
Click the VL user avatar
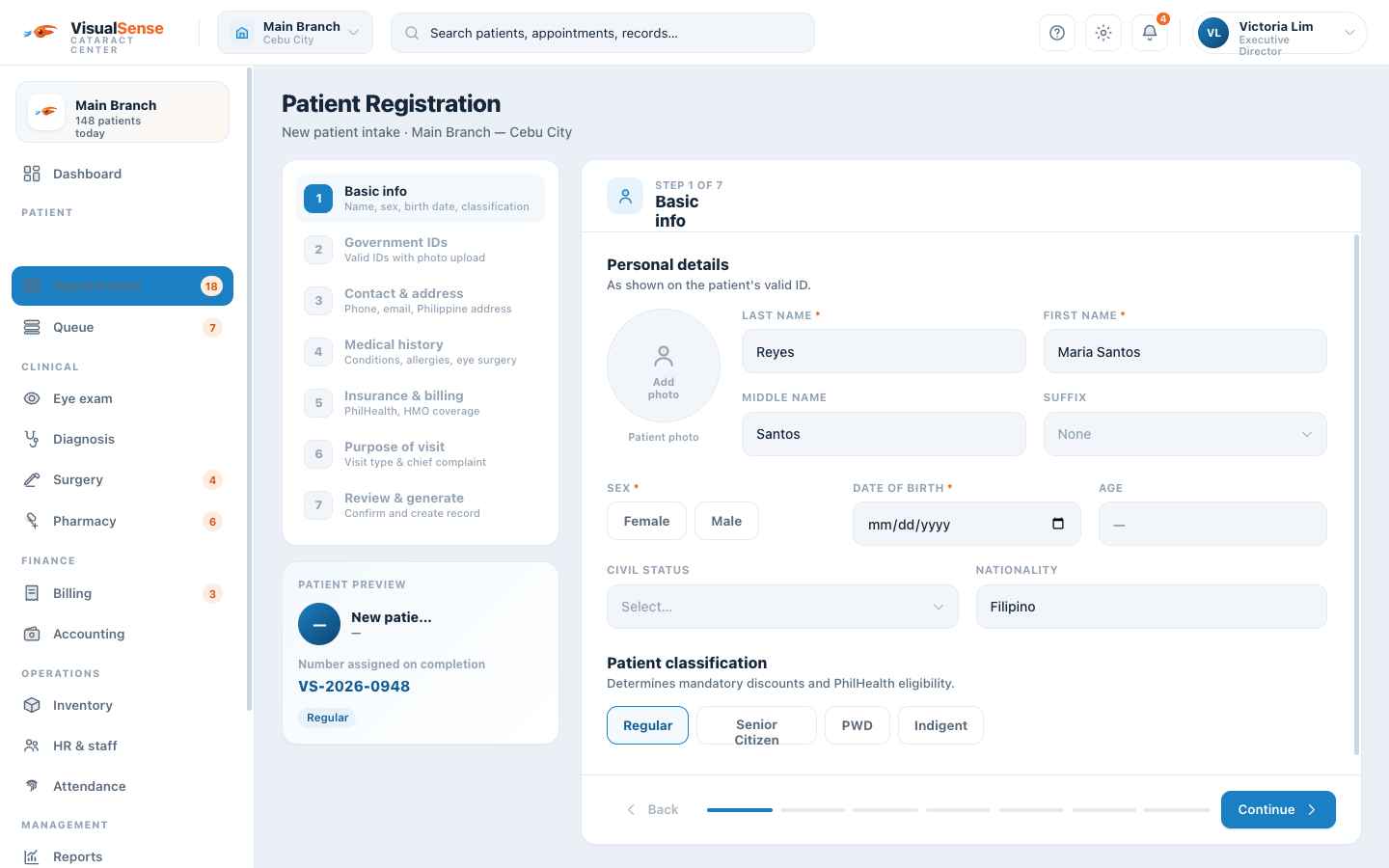[x=1213, y=33]
